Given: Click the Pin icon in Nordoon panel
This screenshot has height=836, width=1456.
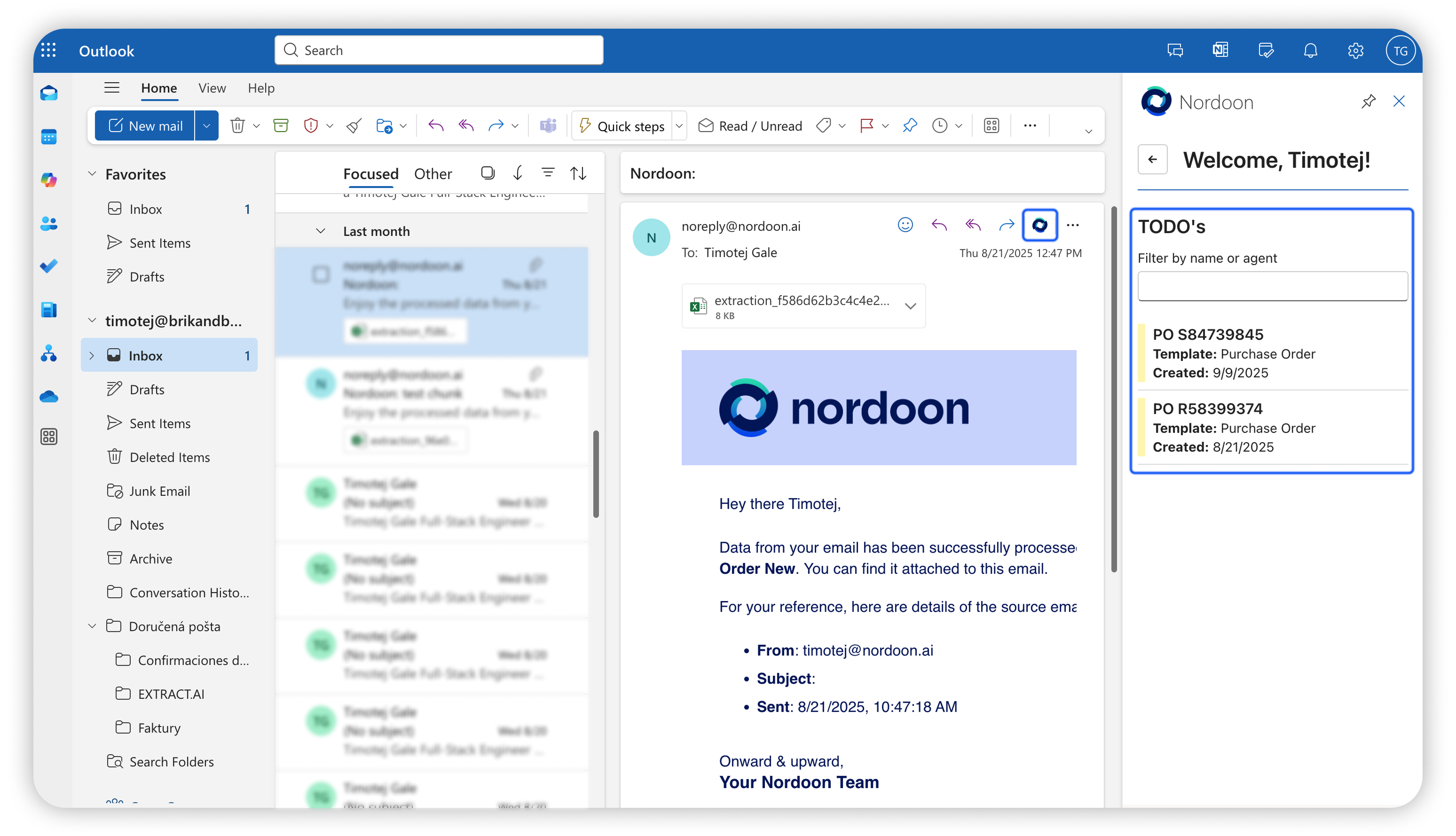Looking at the screenshot, I should (x=1368, y=102).
